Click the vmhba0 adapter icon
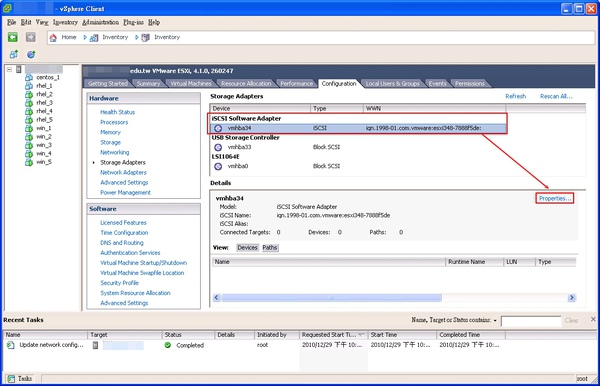 tap(218, 166)
